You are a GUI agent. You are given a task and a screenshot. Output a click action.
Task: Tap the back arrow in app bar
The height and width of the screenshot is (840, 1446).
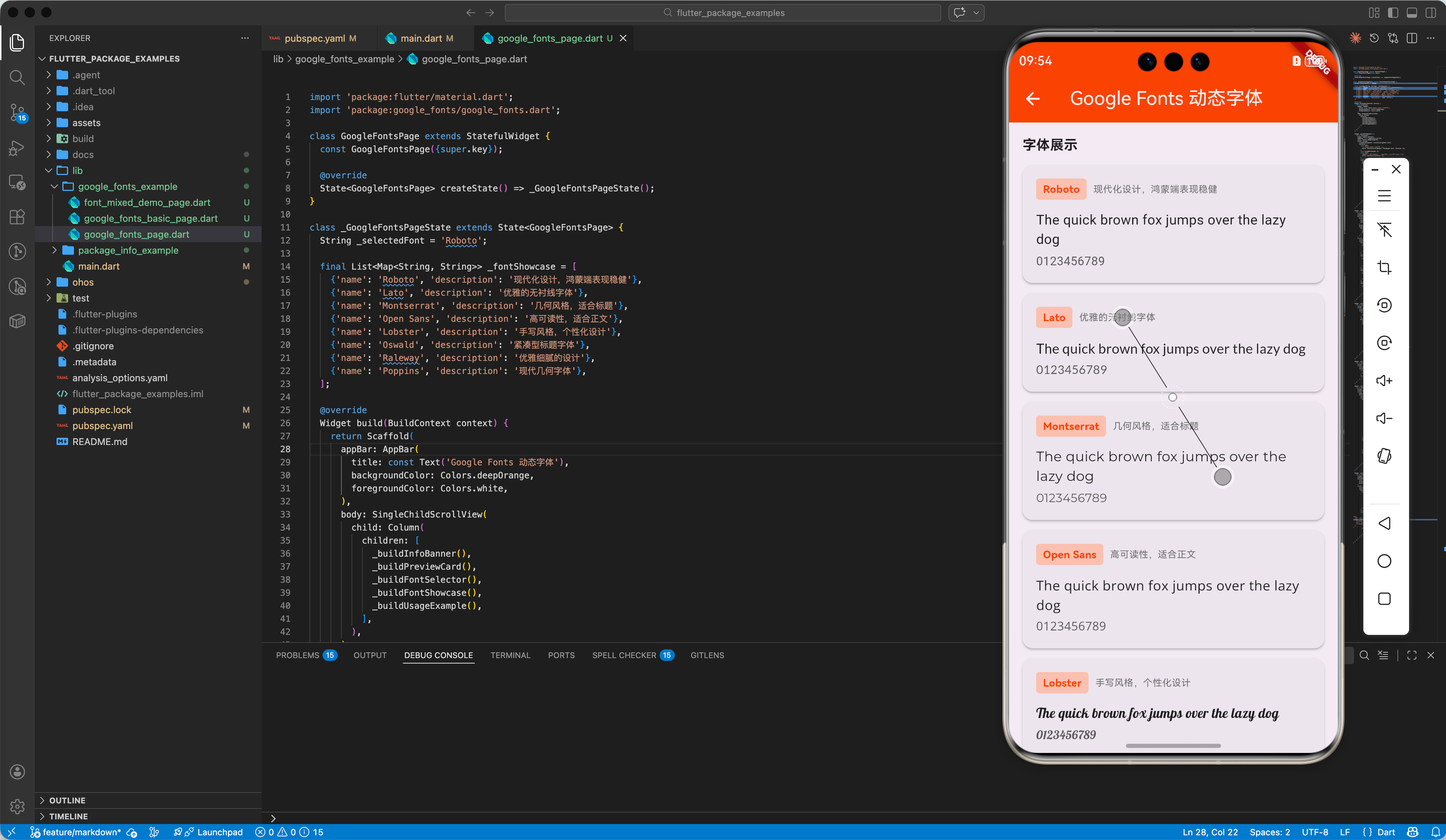pyautogui.click(x=1033, y=99)
